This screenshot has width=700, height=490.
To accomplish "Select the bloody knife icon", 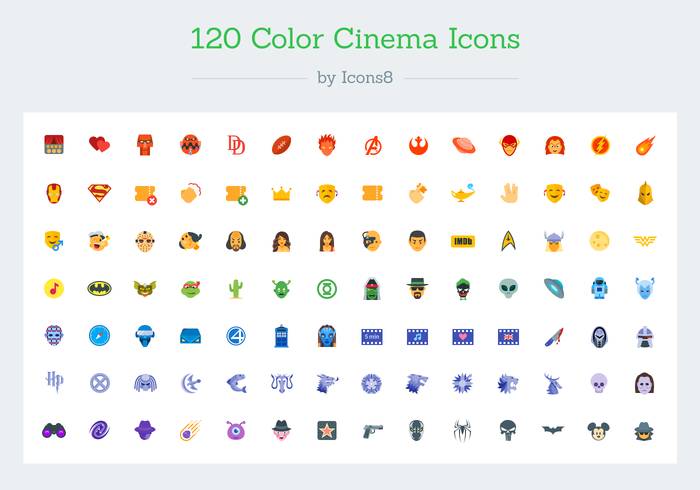I will (554, 337).
